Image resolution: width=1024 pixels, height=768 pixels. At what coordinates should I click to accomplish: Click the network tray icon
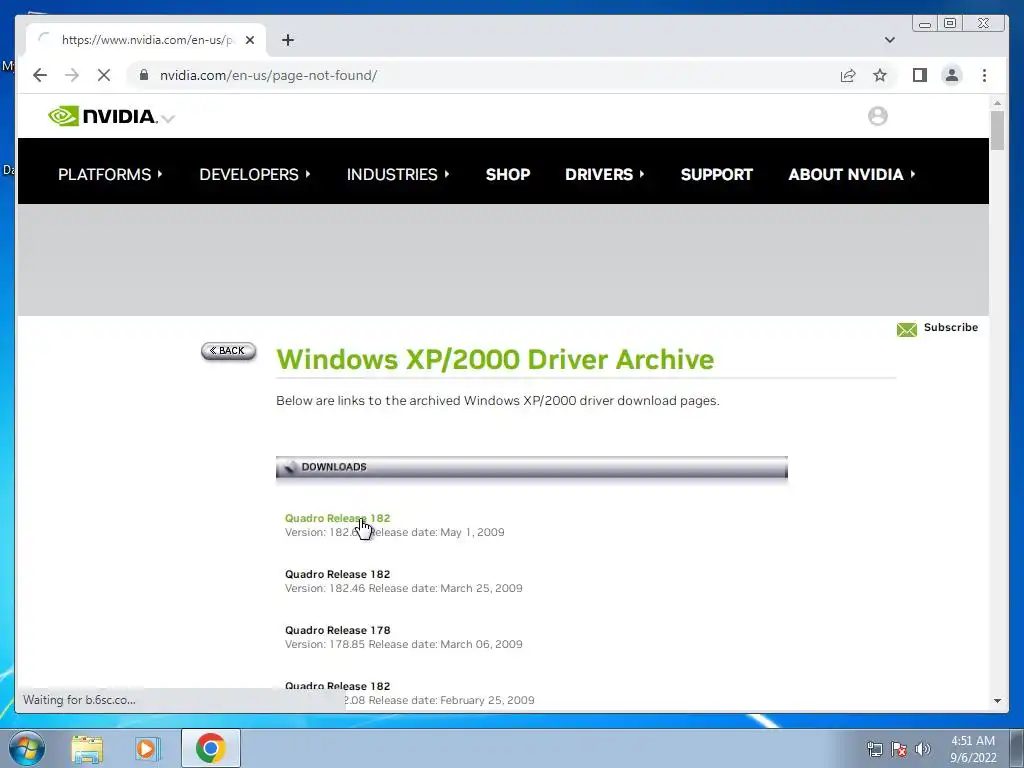(x=874, y=749)
